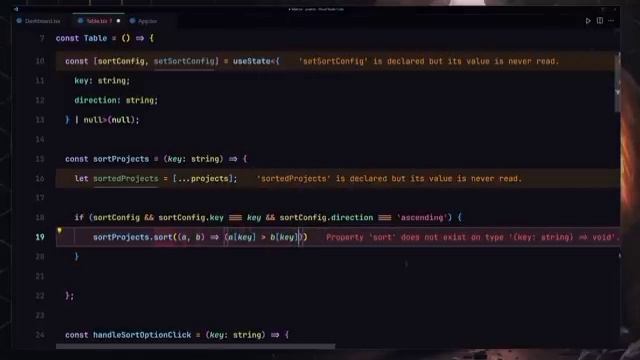Click the "Property 'sort' does not exist" error message
Viewport: 640px width, 360px height.
point(473,238)
